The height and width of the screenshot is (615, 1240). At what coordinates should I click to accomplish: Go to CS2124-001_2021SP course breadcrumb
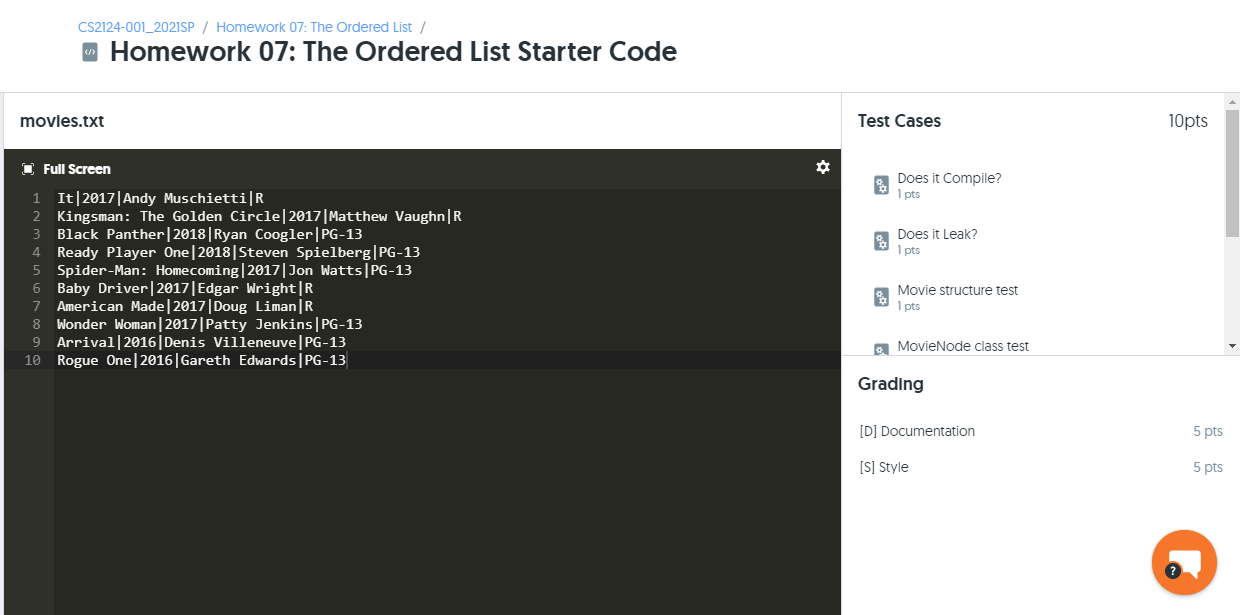click(x=136, y=27)
